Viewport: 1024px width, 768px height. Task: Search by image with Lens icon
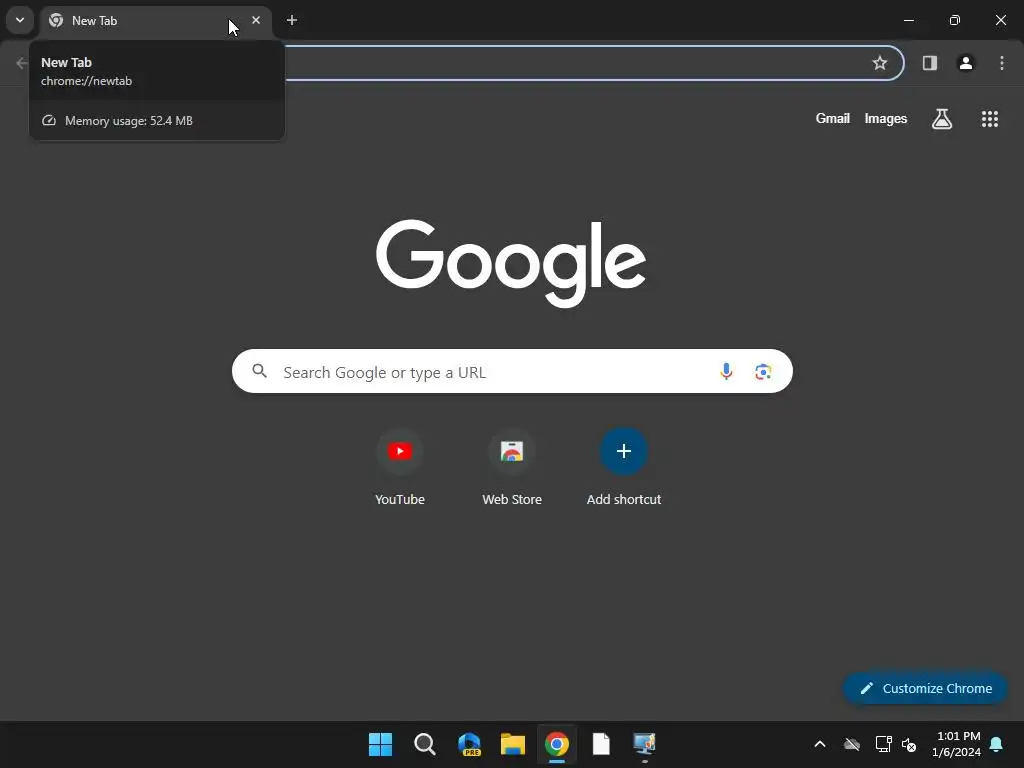tap(763, 372)
